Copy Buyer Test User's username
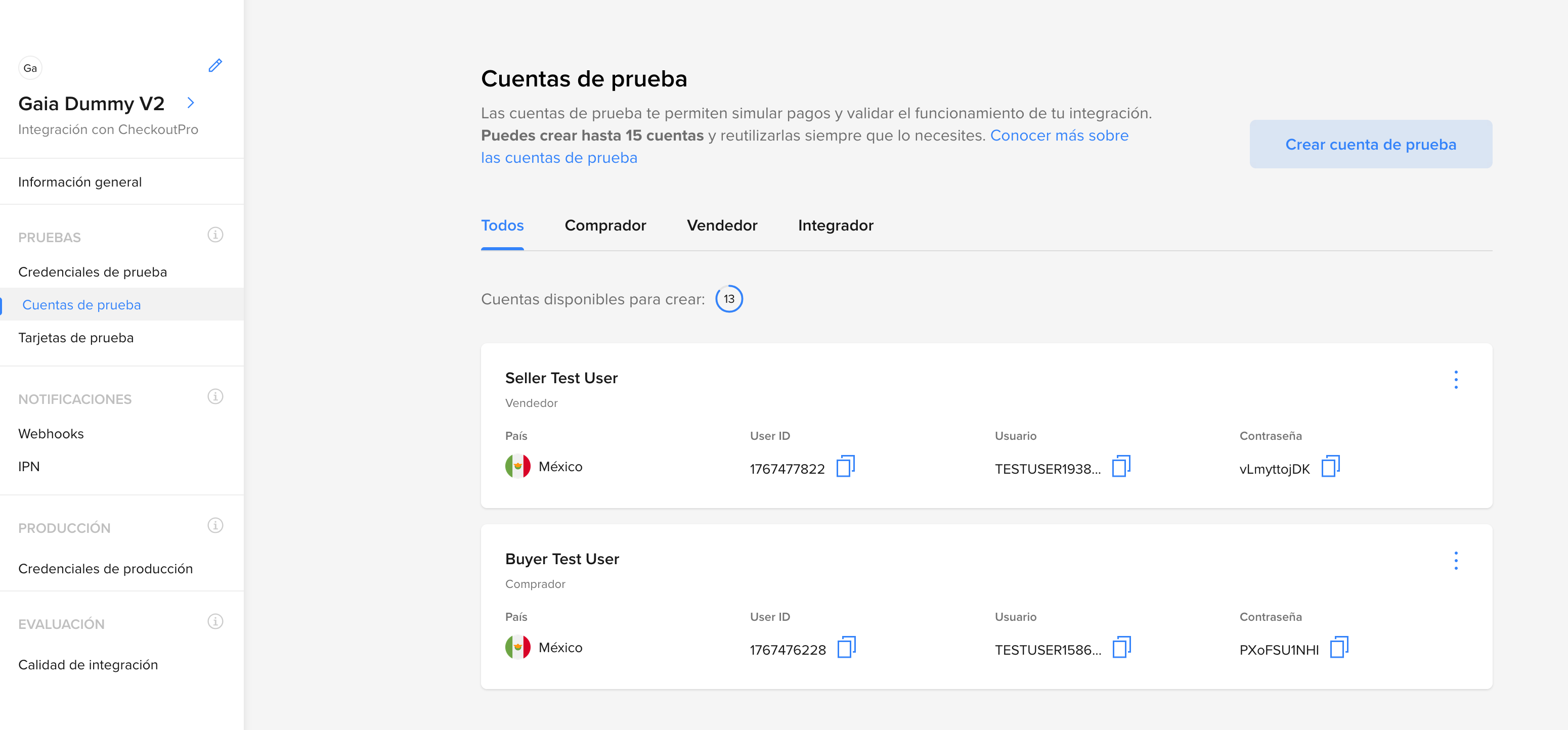This screenshot has width=1568, height=730. pos(1121,647)
